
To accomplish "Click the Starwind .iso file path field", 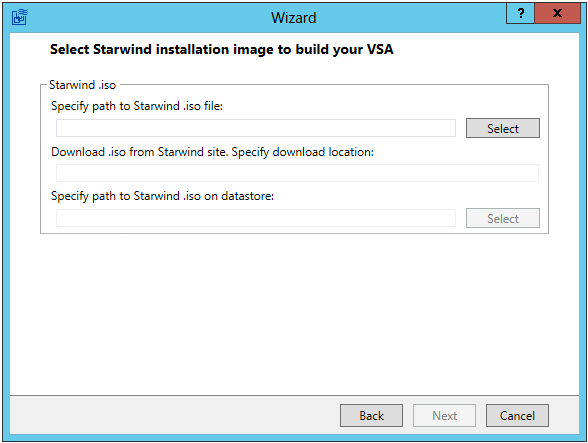I will [256, 128].
